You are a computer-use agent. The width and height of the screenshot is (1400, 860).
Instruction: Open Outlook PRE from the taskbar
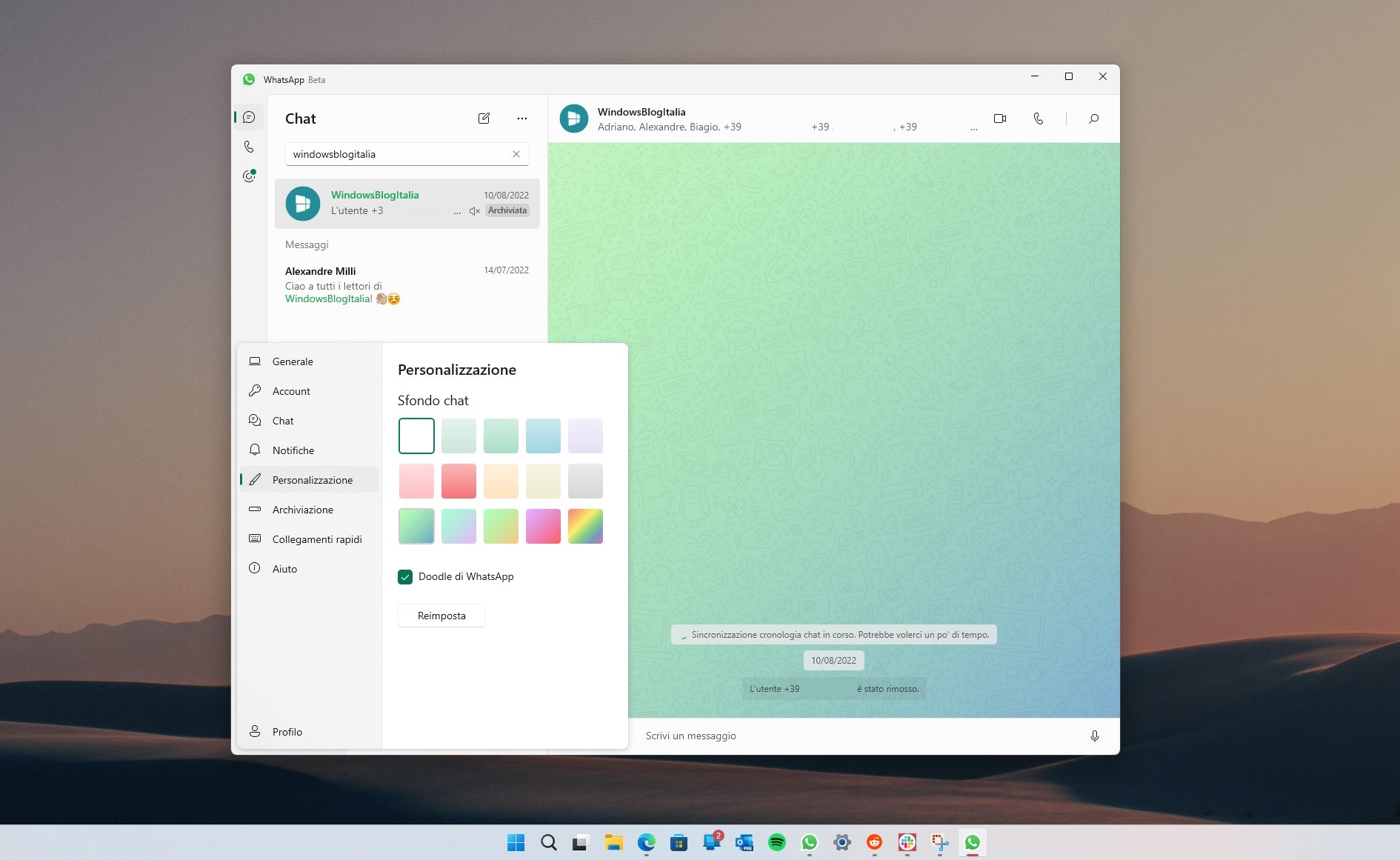(744, 842)
